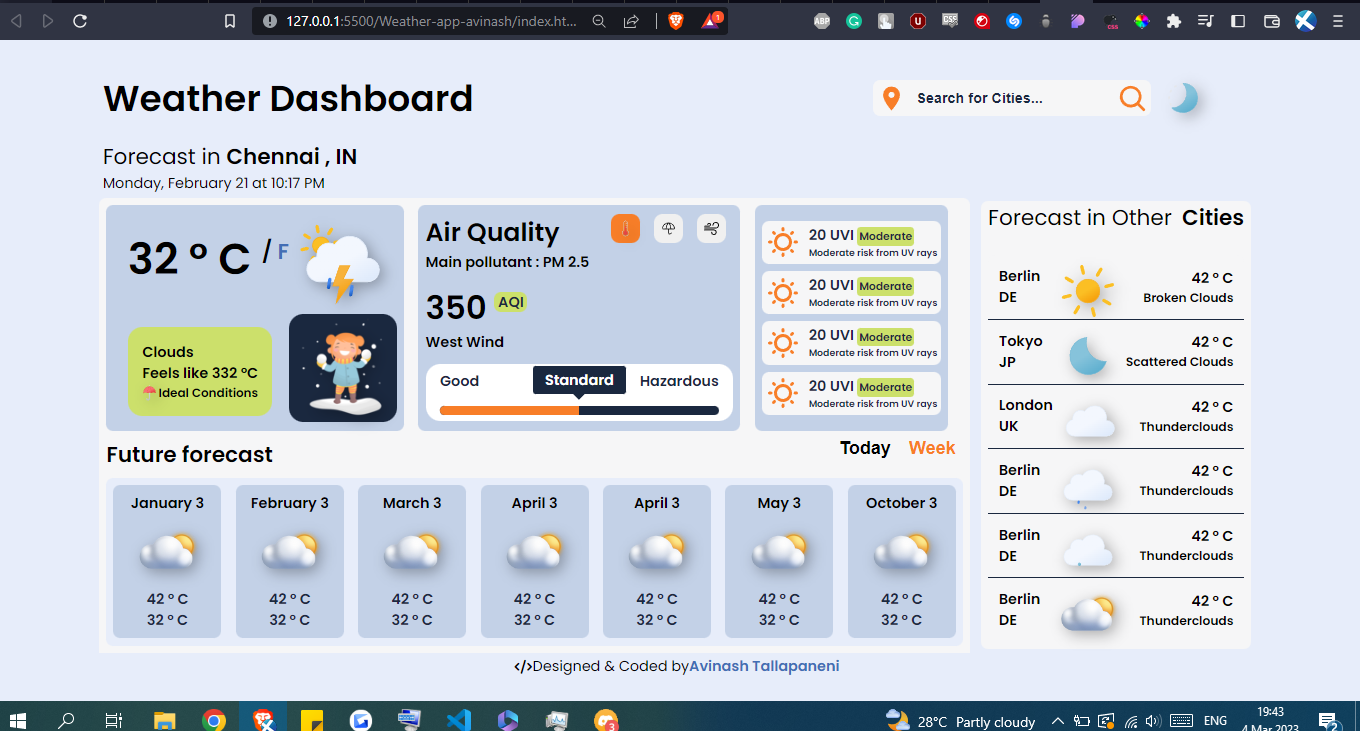The height and width of the screenshot is (731, 1360).
Task: Click the orange search magnifier icon
Action: [1132, 98]
